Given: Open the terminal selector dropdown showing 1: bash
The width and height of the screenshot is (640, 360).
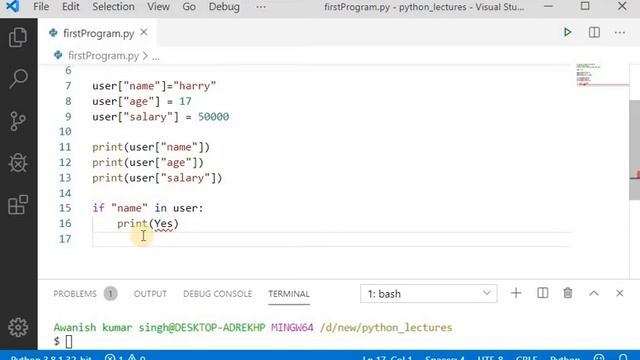Looking at the screenshot, I should pos(429,293).
